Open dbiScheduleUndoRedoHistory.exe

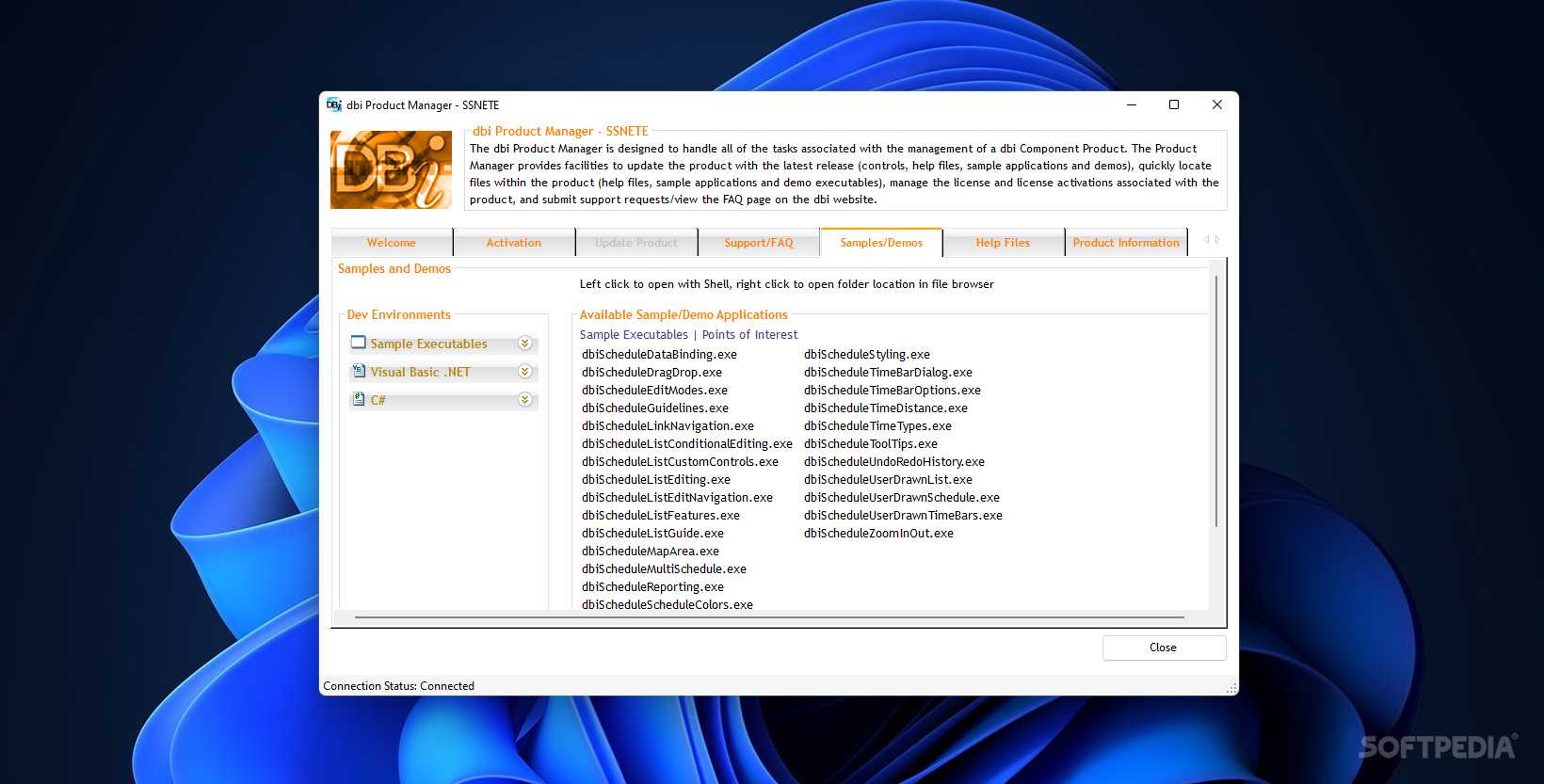[x=894, y=462]
